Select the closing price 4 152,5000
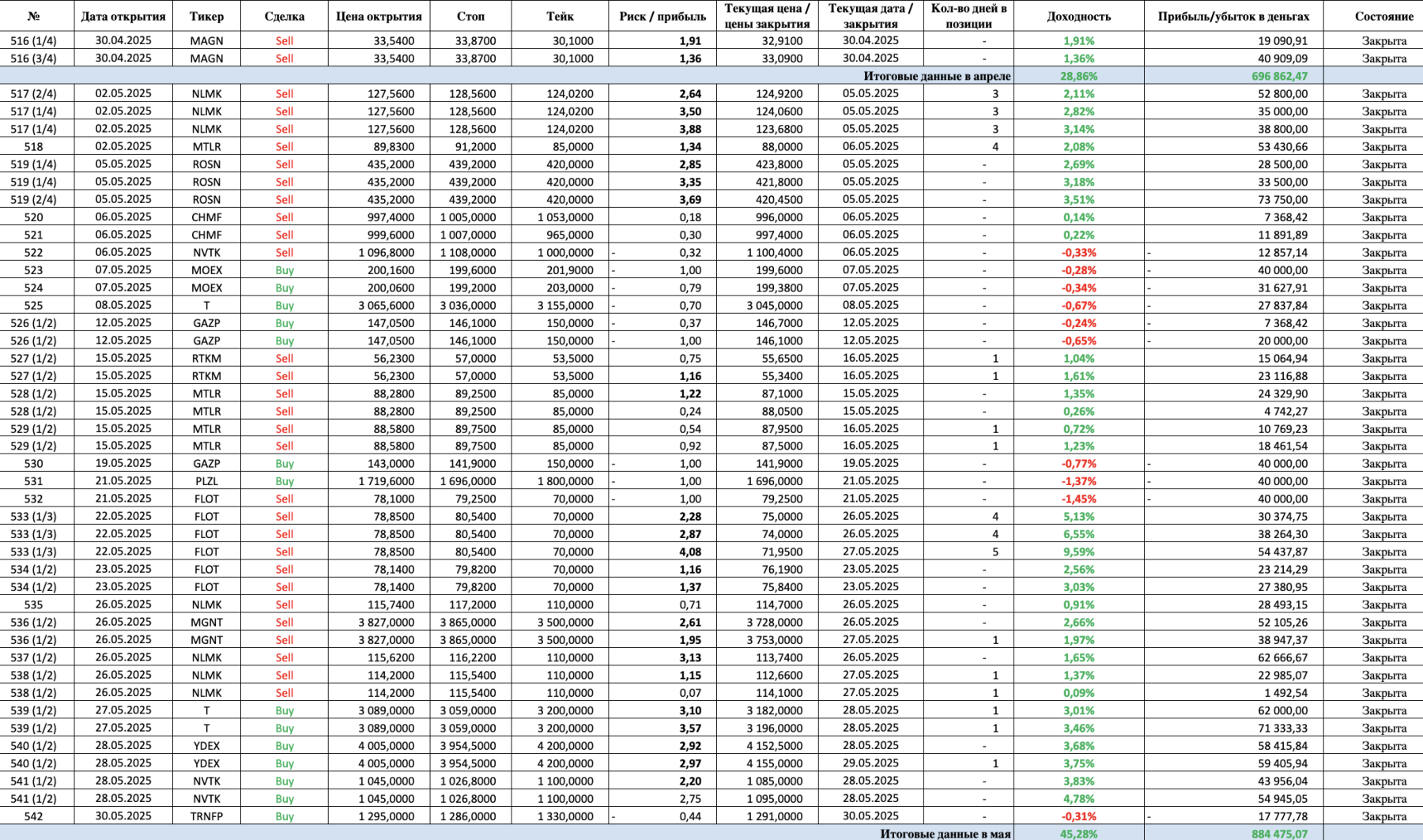The height and width of the screenshot is (840, 1423). [767, 746]
